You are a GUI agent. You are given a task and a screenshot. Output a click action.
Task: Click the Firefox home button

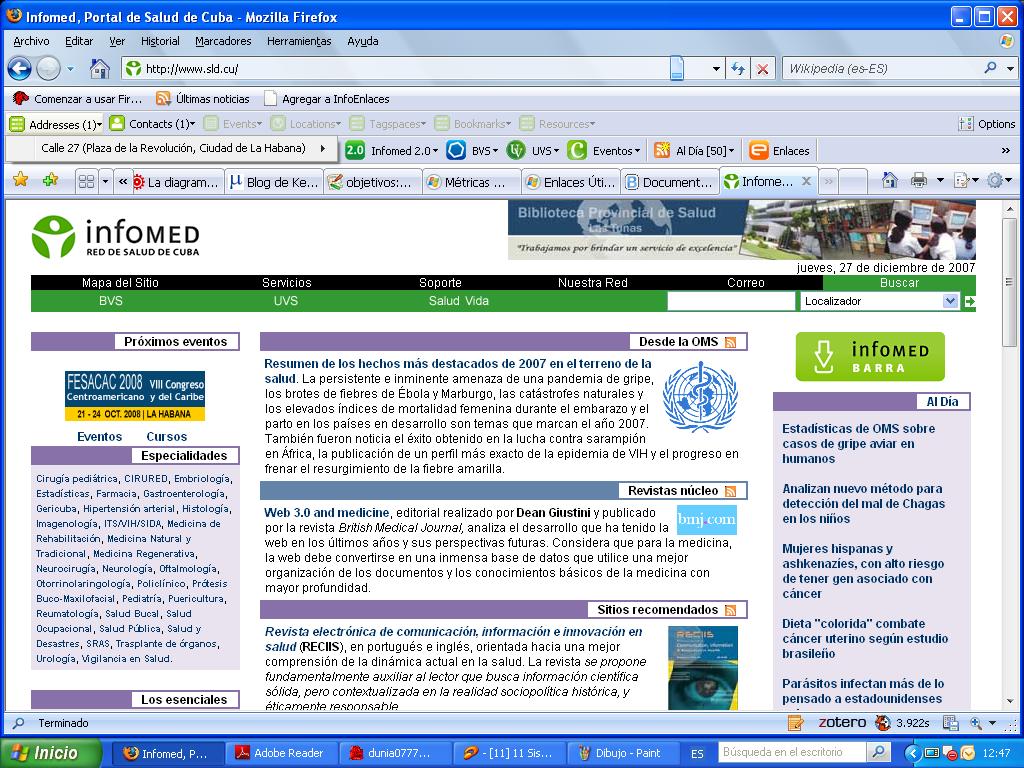click(x=100, y=69)
